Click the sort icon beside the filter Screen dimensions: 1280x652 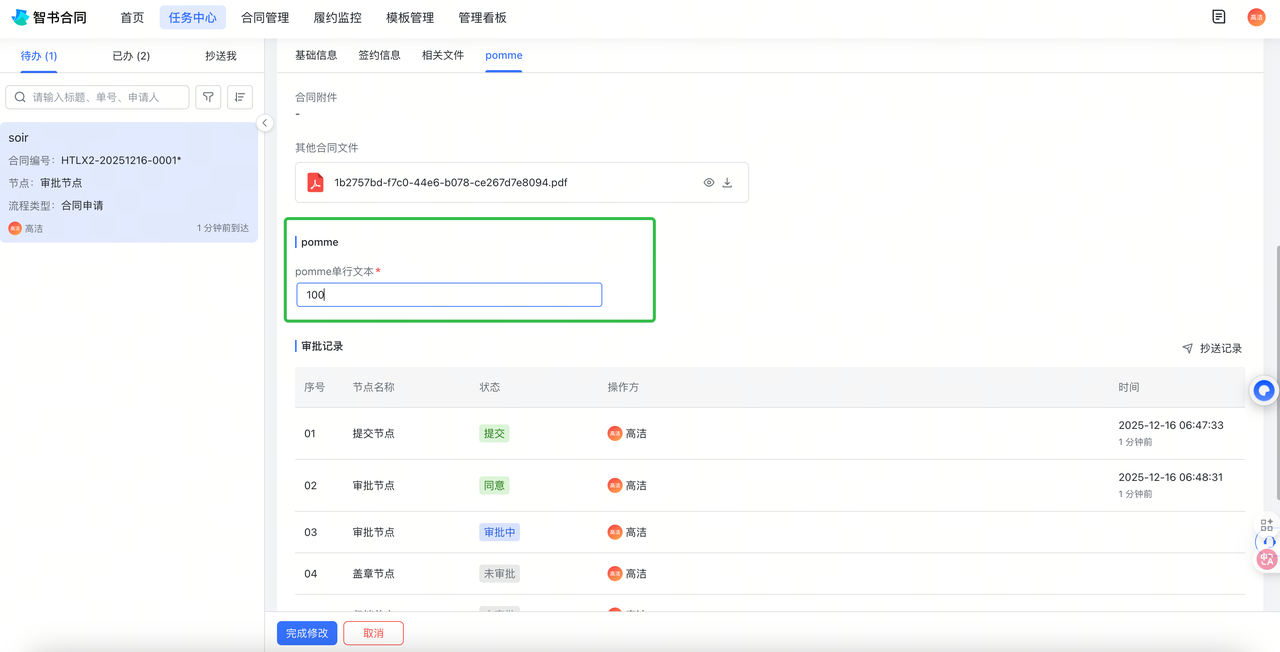coord(239,96)
